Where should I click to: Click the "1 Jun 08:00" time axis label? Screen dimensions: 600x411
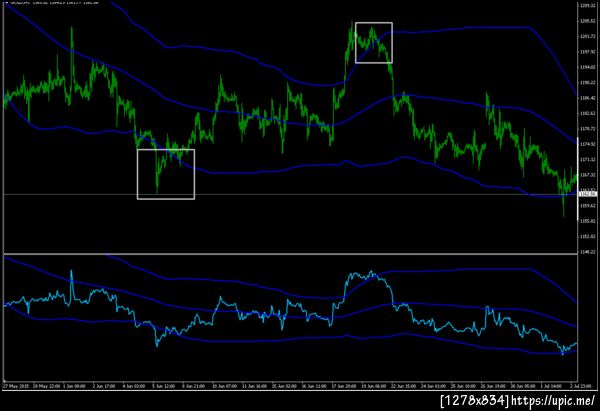pos(74,387)
